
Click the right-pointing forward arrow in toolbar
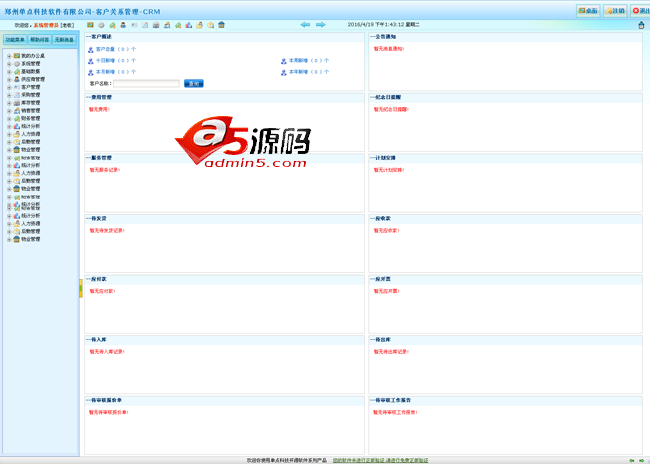coord(321,24)
